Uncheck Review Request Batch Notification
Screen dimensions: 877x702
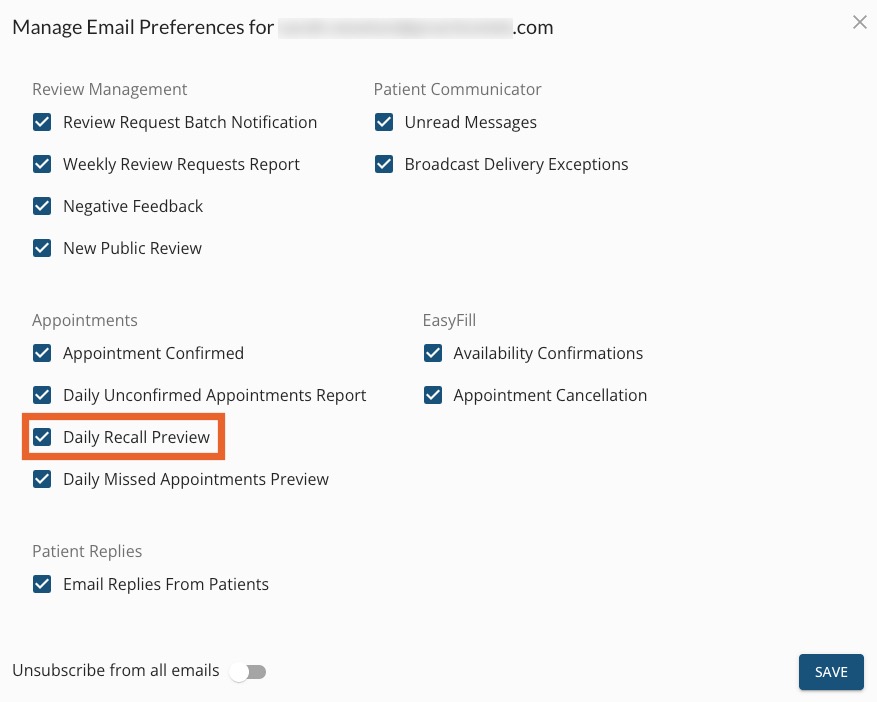(42, 122)
